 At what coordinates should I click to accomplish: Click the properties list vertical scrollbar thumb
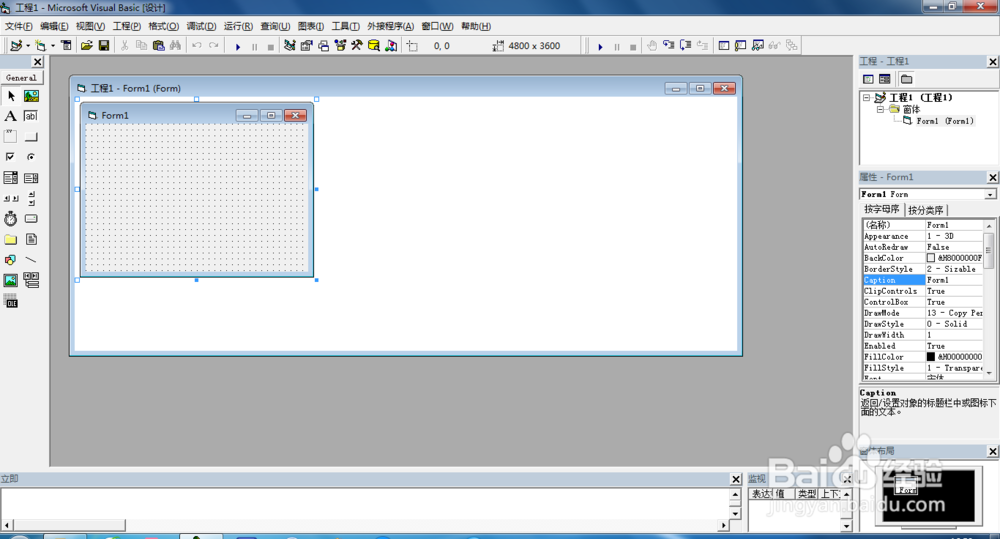989,250
